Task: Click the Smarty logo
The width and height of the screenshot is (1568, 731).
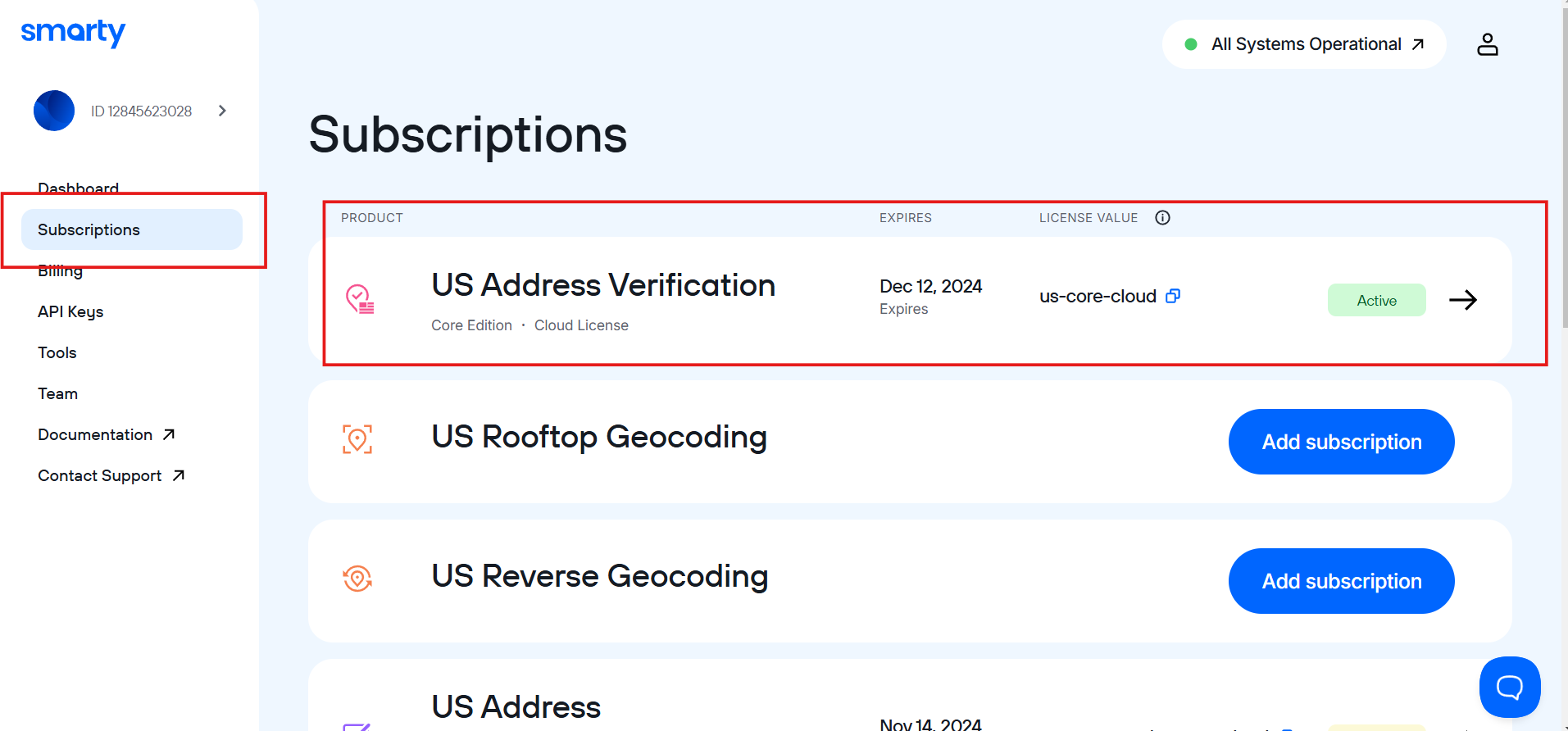Action: (73, 33)
